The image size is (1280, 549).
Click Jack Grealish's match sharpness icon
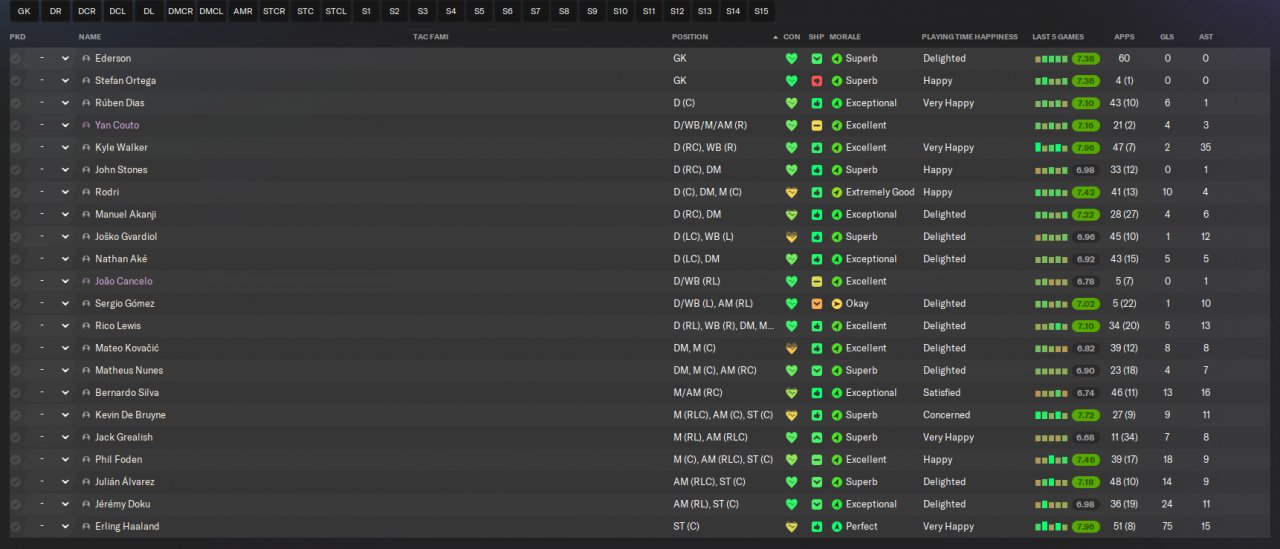817,437
